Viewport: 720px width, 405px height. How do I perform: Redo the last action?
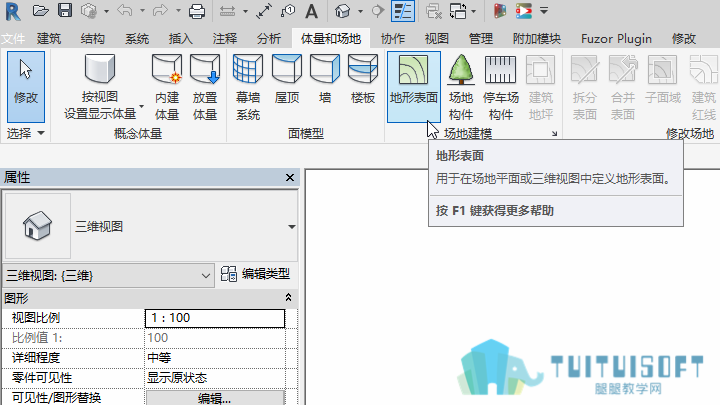(x=160, y=11)
